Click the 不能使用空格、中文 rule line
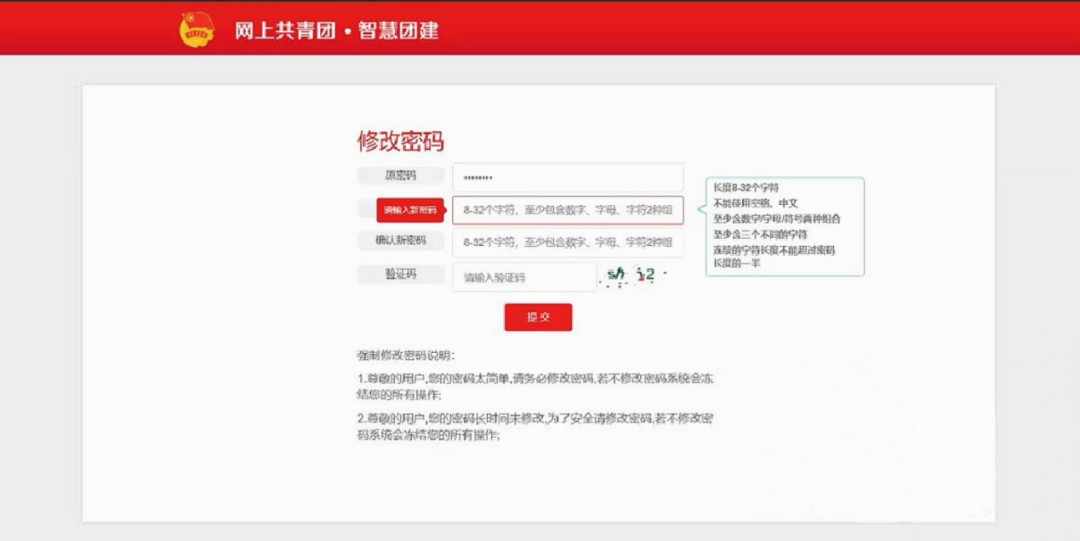1080x541 pixels. coord(755,203)
